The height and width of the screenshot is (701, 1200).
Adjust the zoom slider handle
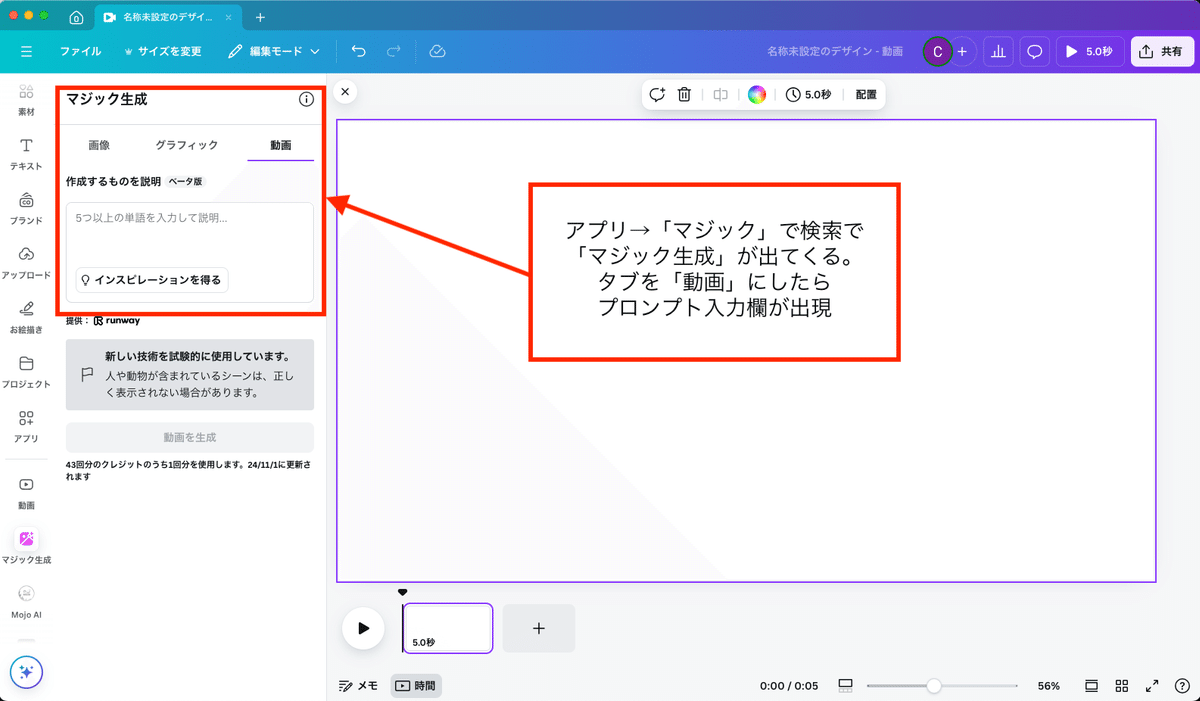tap(933, 686)
